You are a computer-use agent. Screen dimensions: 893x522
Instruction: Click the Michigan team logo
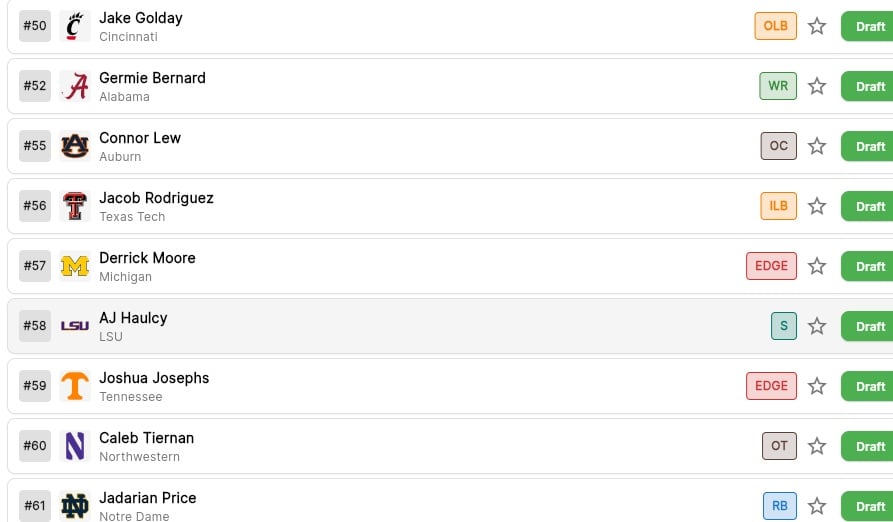[x=74, y=266]
